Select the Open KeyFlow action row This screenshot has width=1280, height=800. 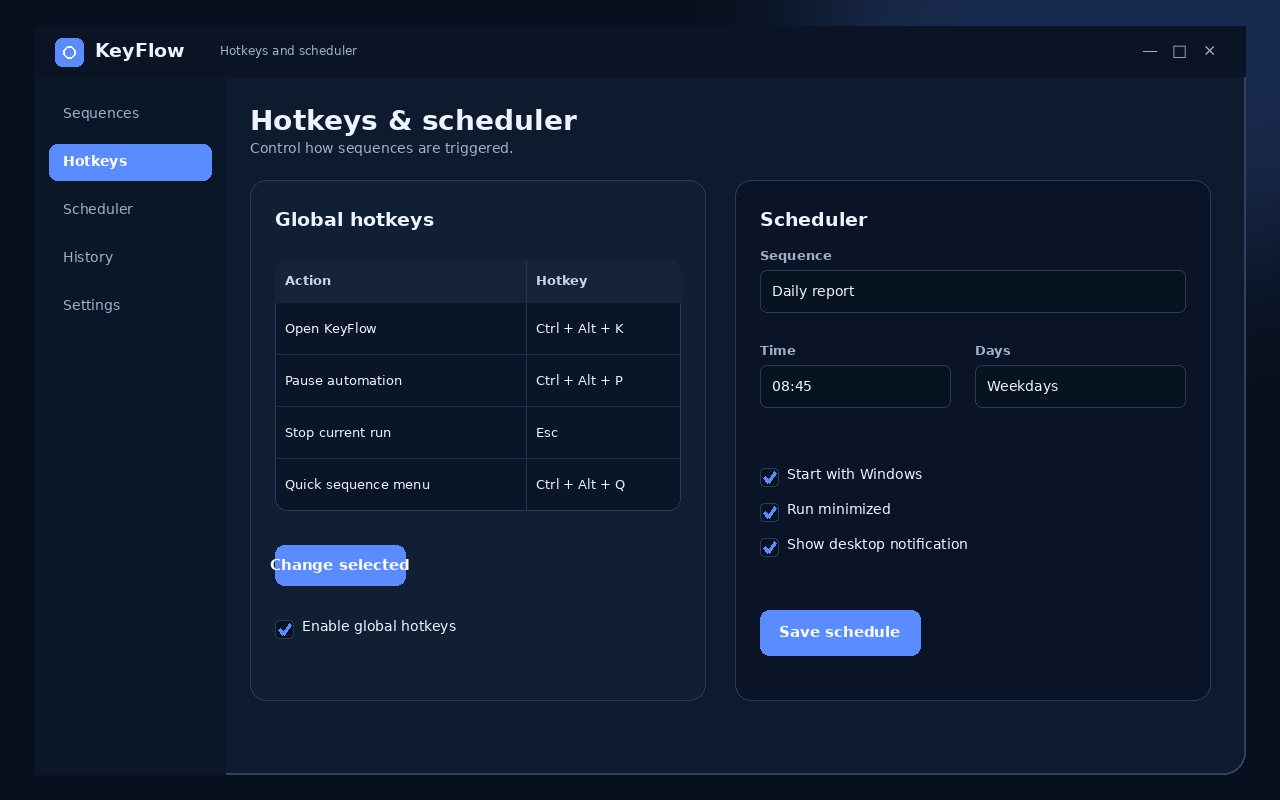coord(478,329)
